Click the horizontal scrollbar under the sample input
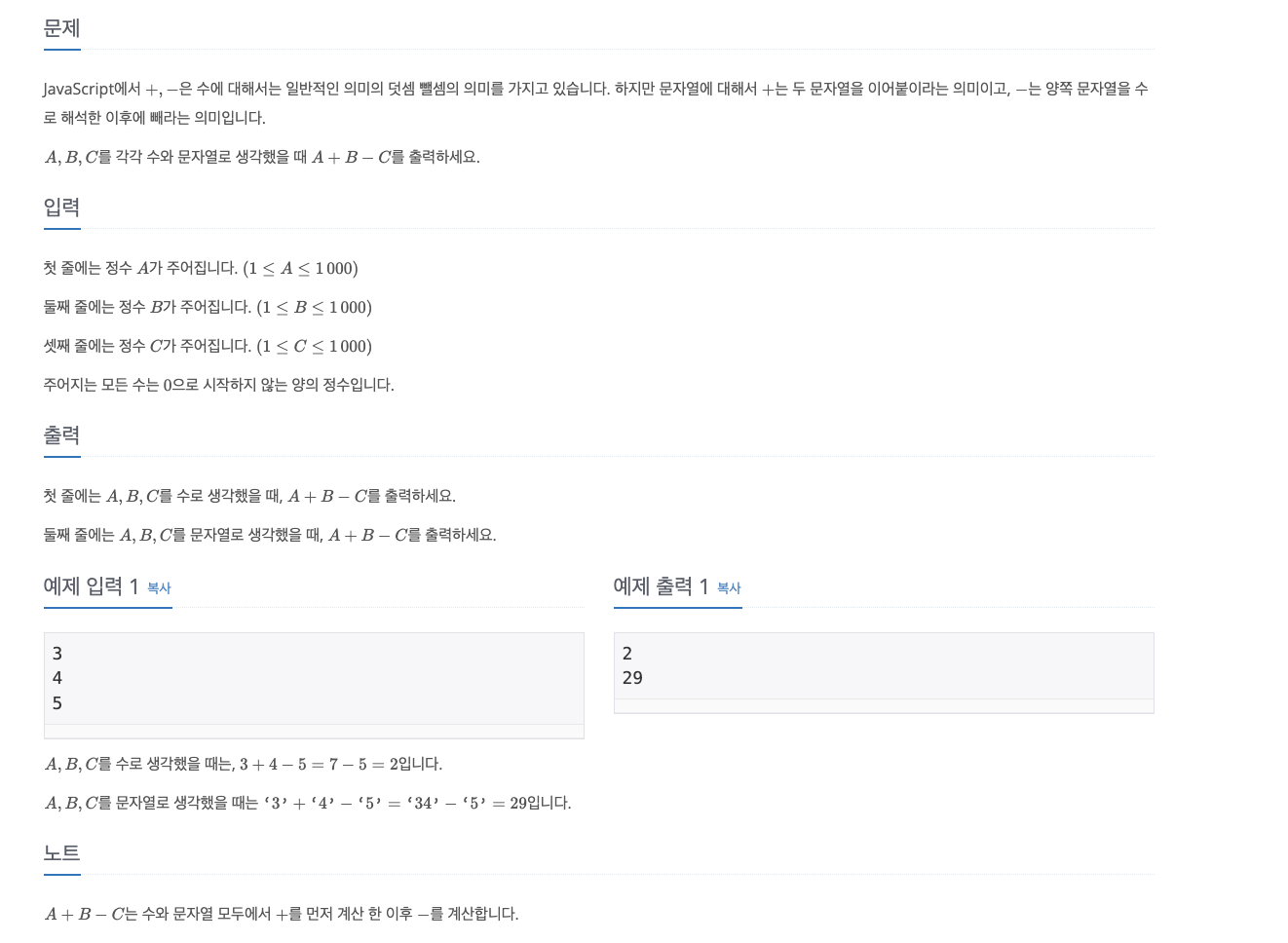The height and width of the screenshot is (943, 1288). coord(314,732)
